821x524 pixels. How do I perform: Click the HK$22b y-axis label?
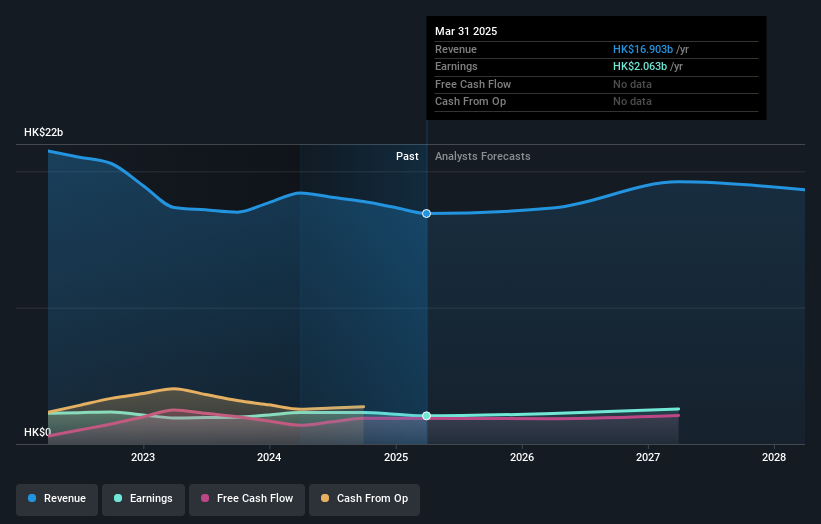(x=43, y=132)
